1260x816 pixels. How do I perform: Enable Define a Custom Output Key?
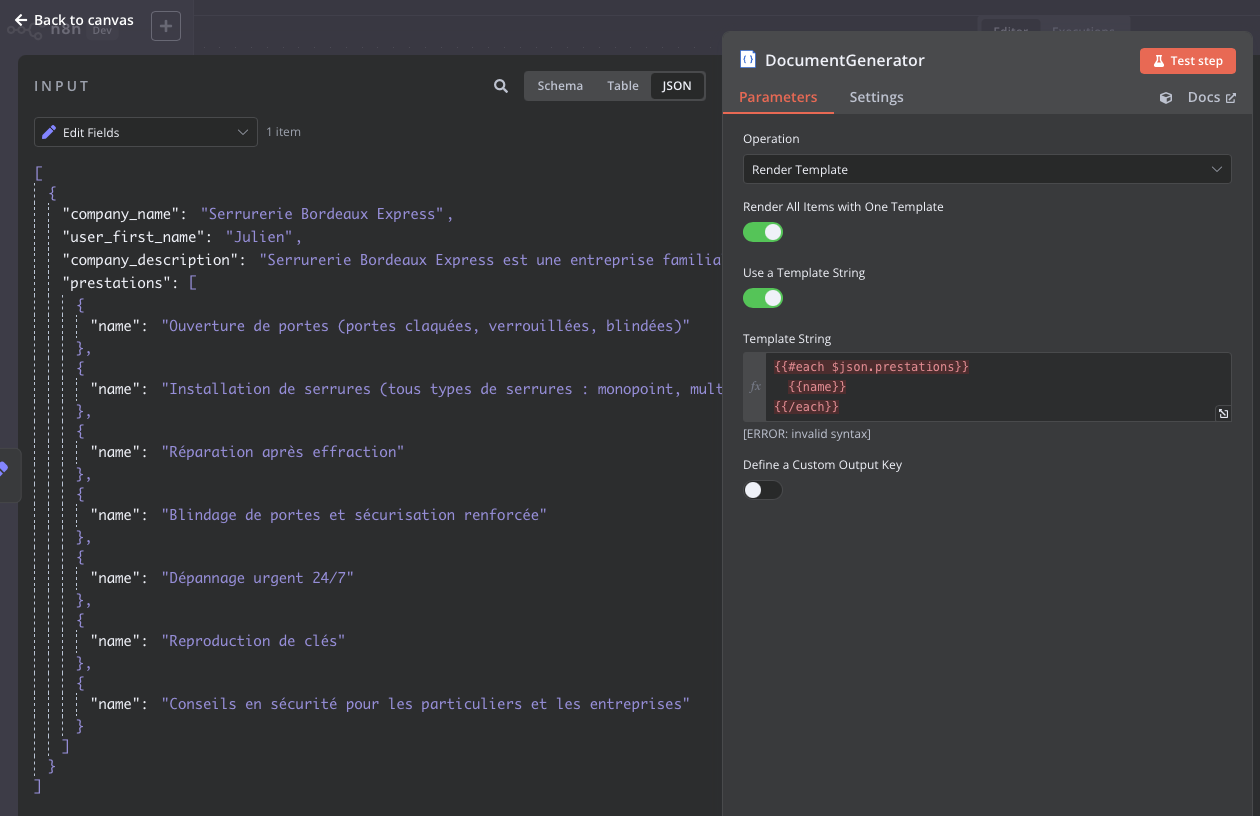click(x=763, y=490)
